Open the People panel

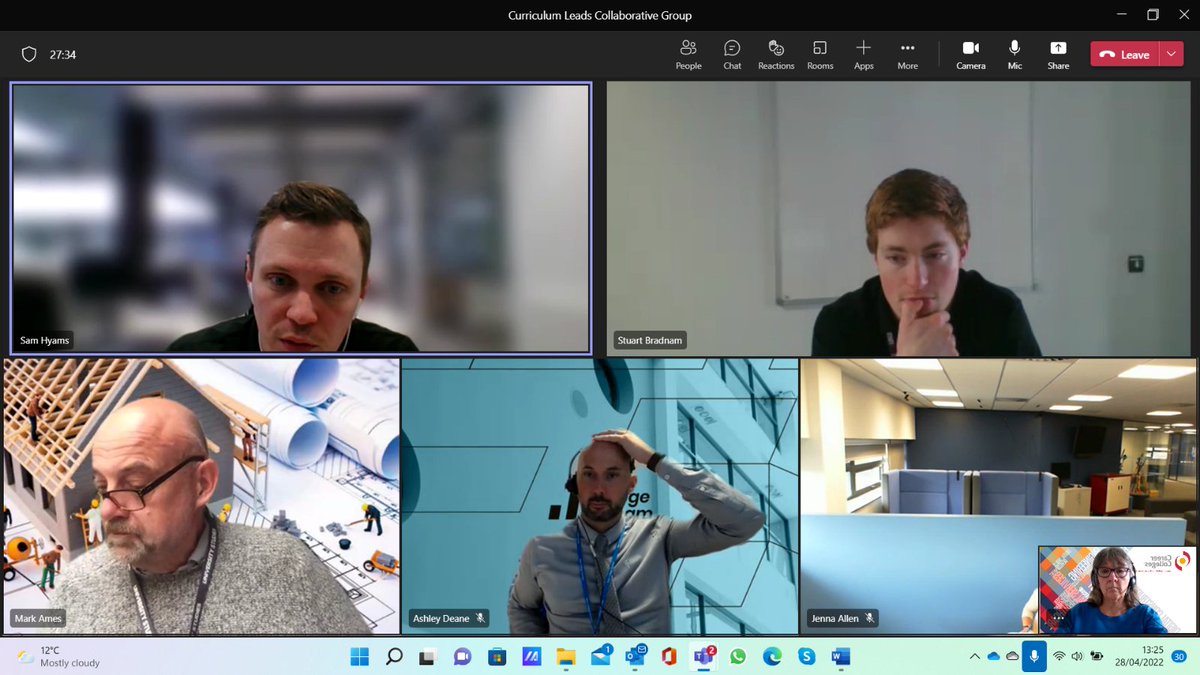coord(688,54)
